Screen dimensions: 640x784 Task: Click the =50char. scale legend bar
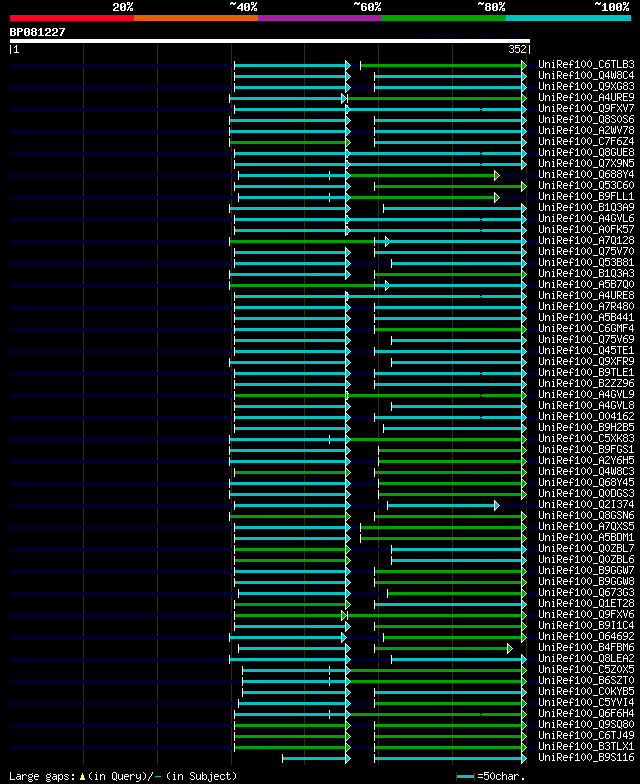(x=465, y=776)
